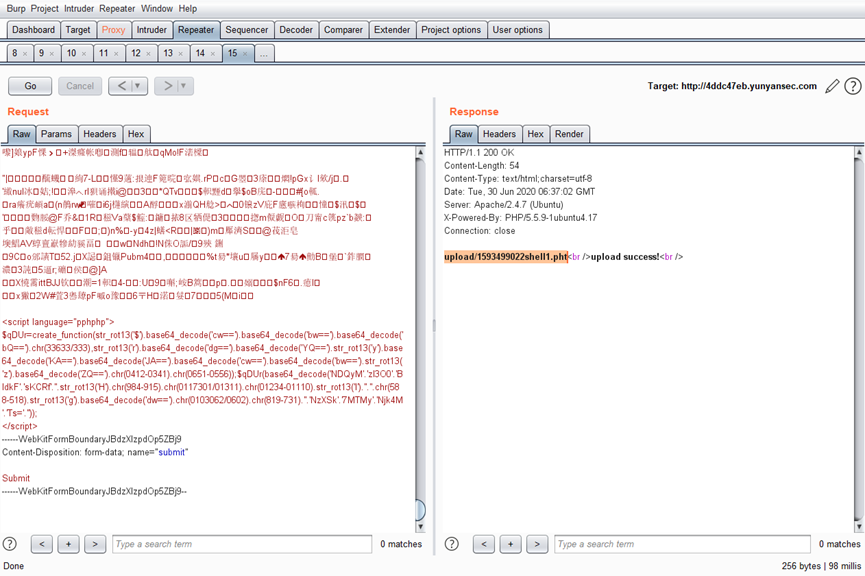The height and width of the screenshot is (576, 865).
Task: Switch to the Decoder tab
Action: pyautogui.click(x=296, y=30)
